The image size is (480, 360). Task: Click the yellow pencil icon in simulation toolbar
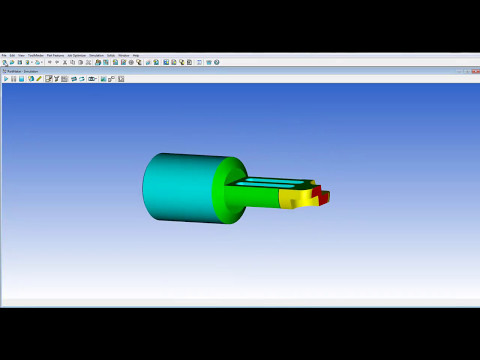(x=39, y=79)
